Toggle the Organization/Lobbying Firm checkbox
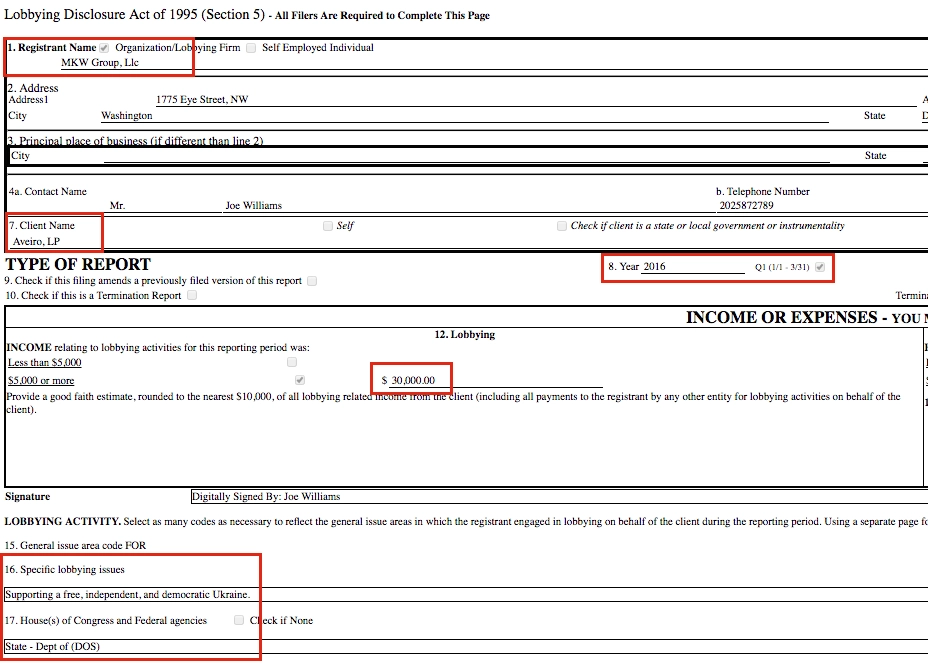The image size is (928, 665). (x=104, y=48)
